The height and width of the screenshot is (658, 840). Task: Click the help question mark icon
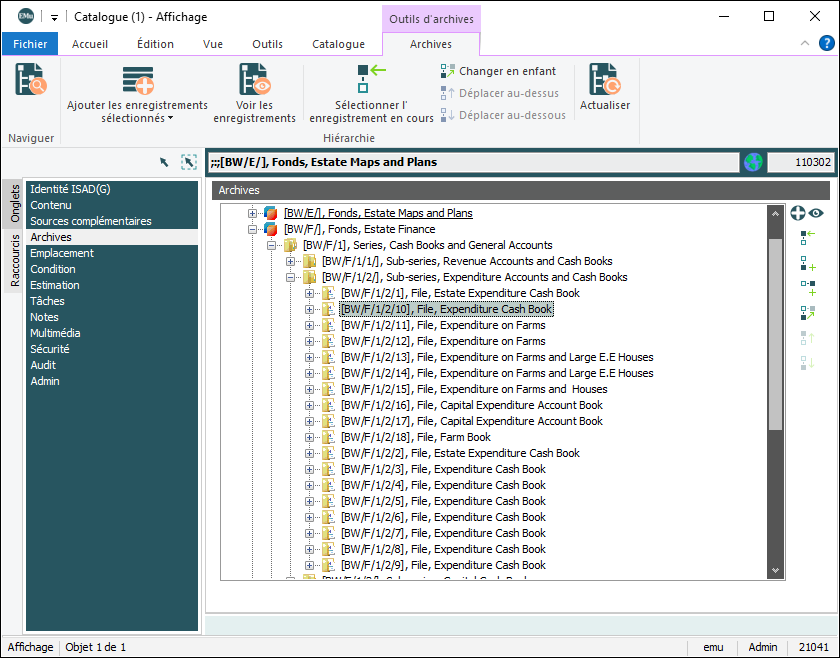pyautogui.click(x=827, y=44)
